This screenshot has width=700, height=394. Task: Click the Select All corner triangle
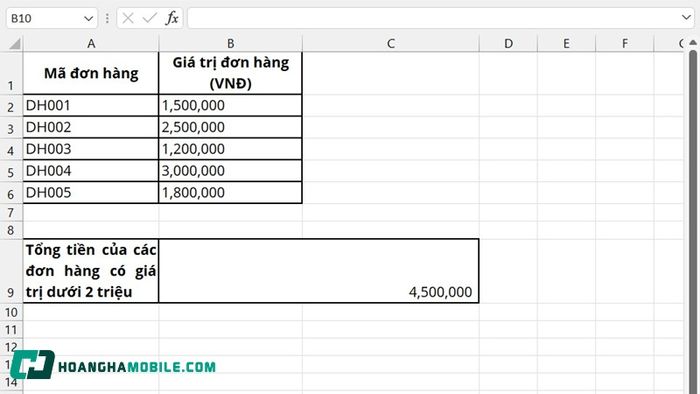pyautogui.click(x=15, y=43)
